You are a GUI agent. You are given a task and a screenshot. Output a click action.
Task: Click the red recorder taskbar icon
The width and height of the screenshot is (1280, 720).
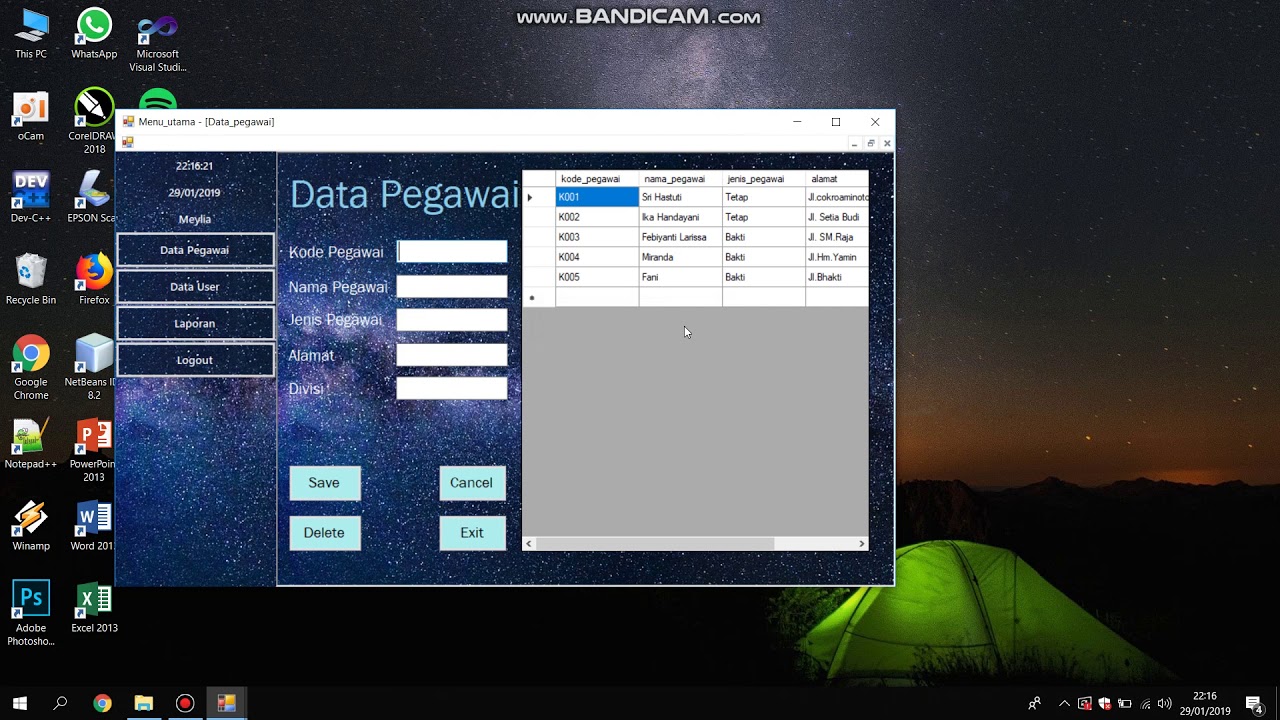[185, 703]
